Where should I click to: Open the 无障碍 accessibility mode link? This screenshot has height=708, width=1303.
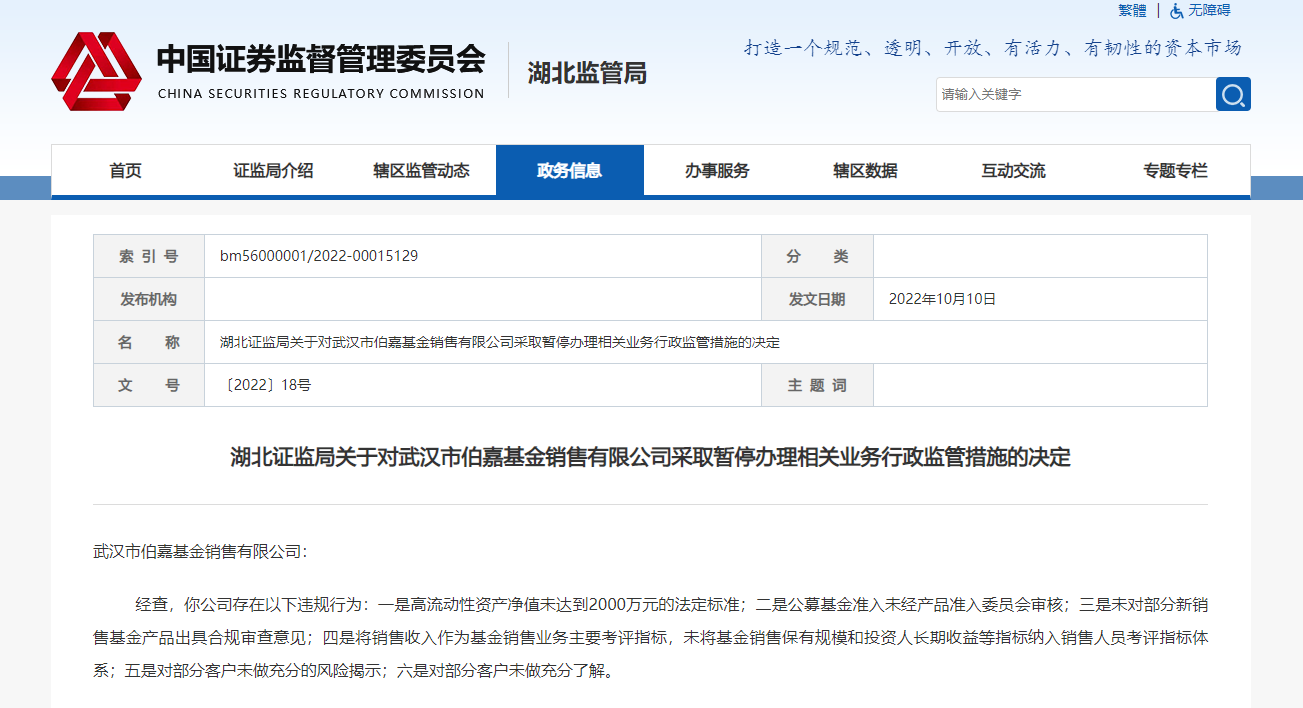tap(1209, 11)
